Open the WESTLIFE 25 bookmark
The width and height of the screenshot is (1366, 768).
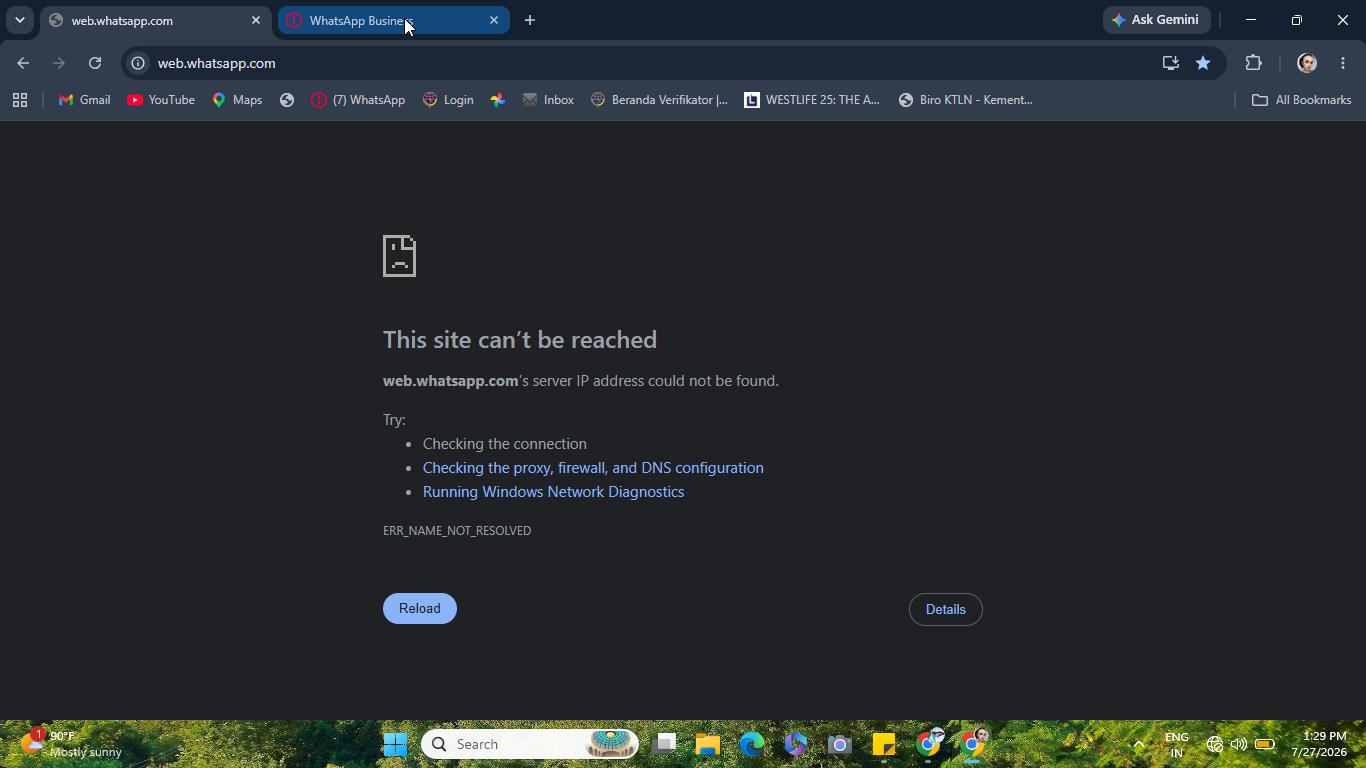click(812, 100)
